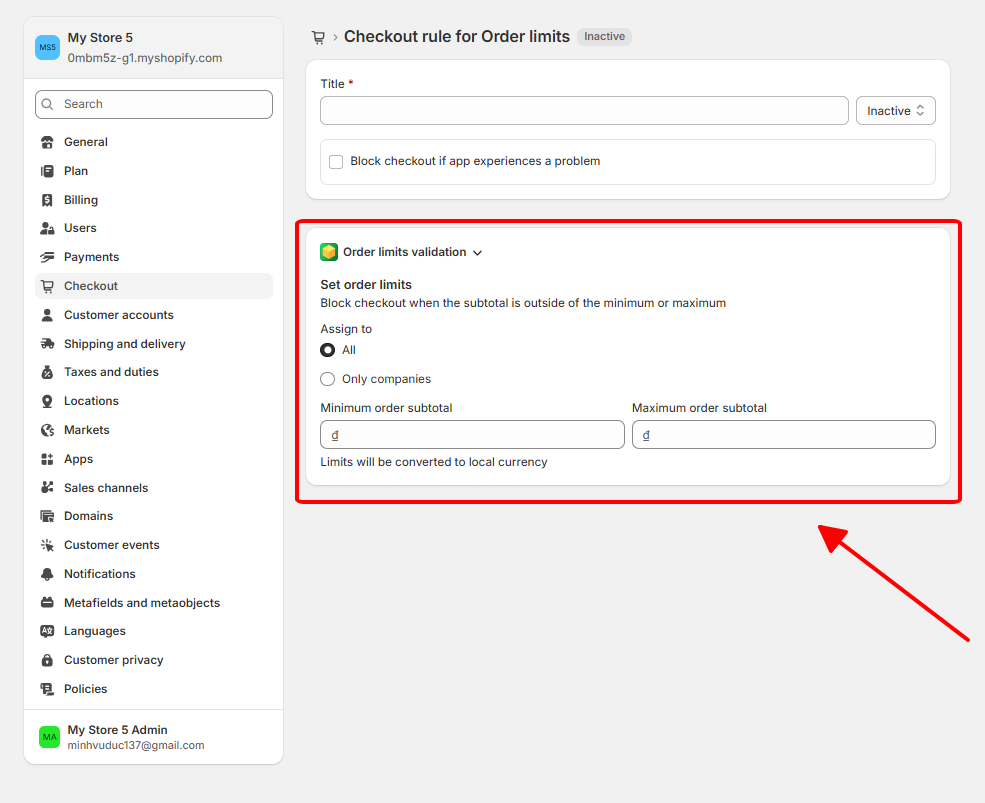This screenshot has width=985, height=803.
Task: Click the Customer accounts person icon
Action: click(47, 315)
